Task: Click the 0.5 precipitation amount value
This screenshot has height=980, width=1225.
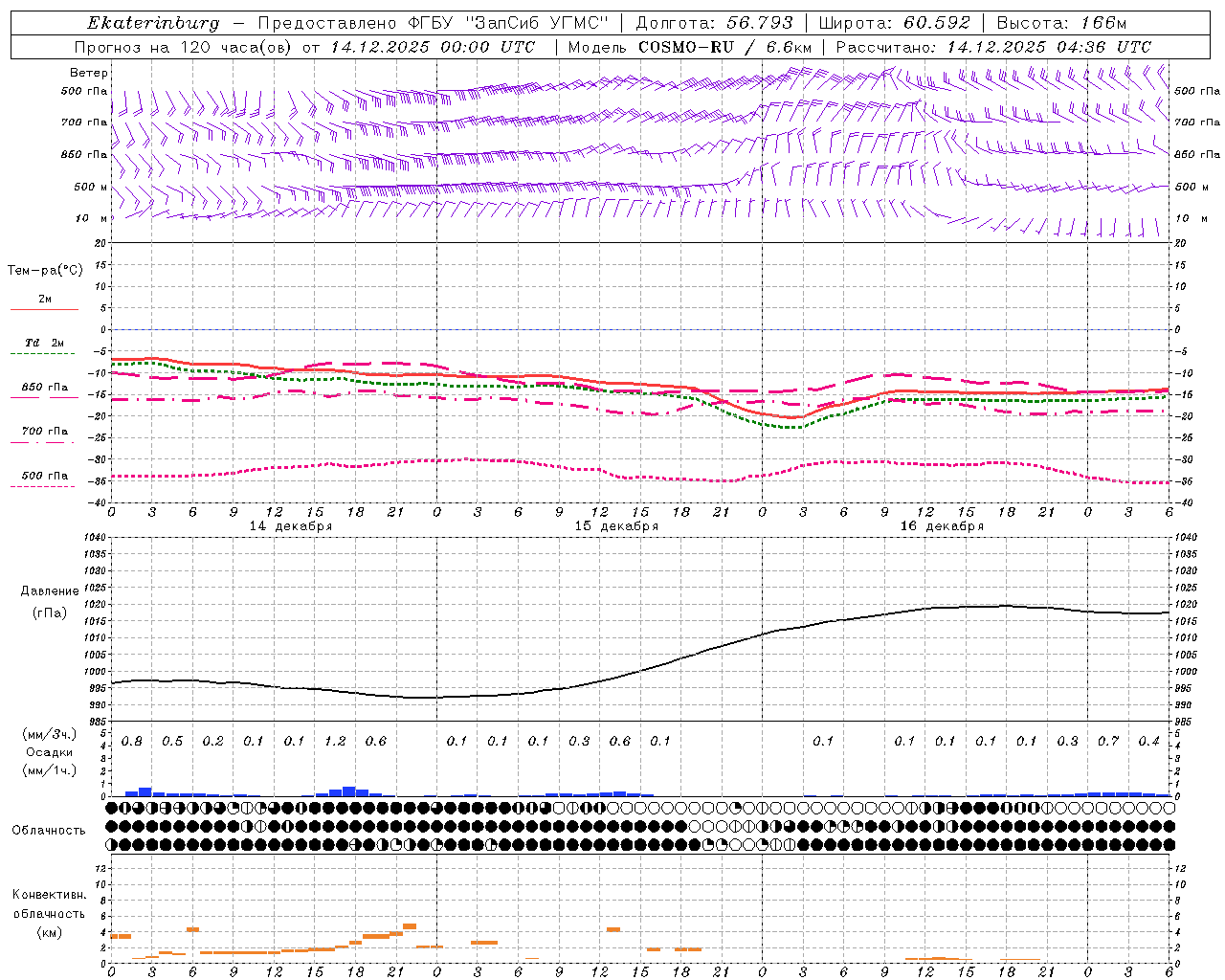Action: click(172, 742)
